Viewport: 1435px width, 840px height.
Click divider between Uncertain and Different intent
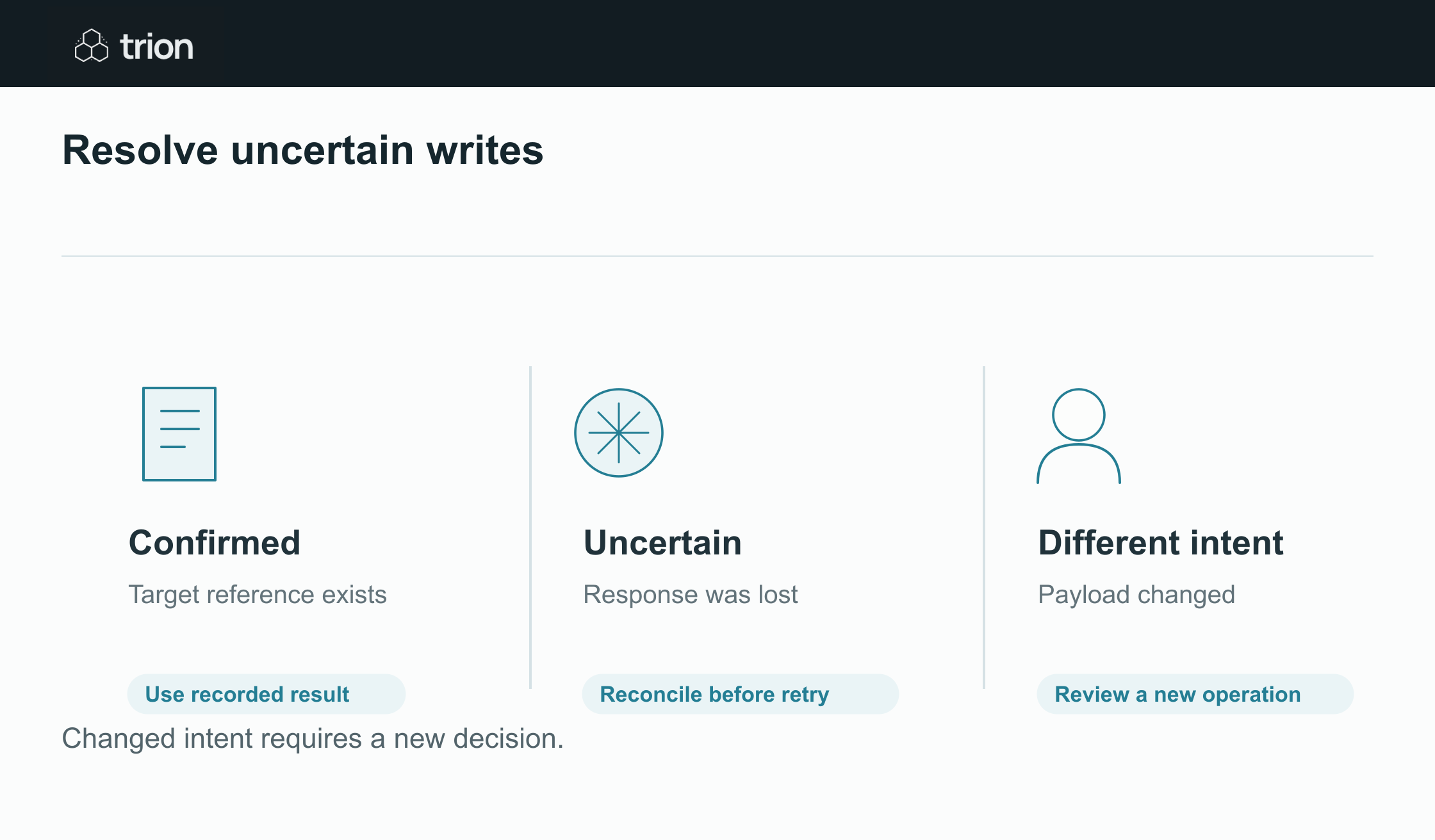tap(984, 528)
